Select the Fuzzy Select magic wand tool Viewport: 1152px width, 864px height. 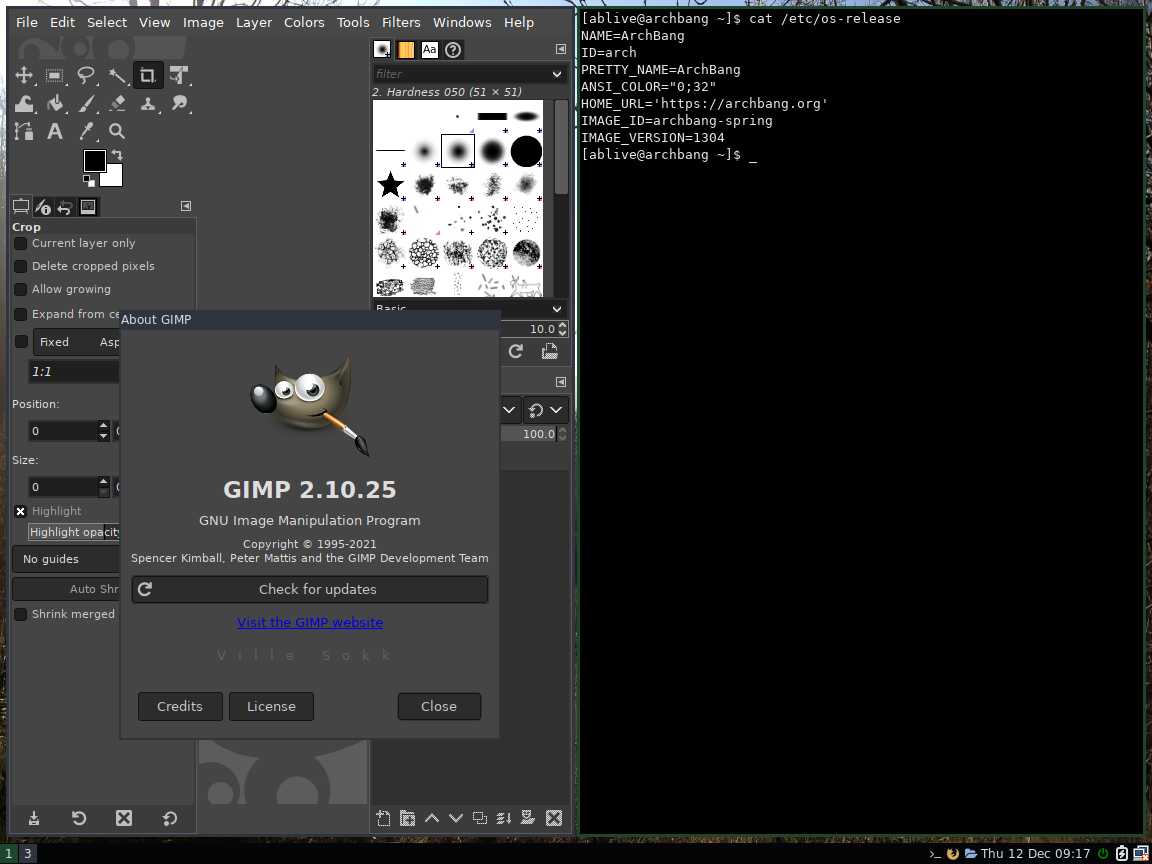(117, 75)
